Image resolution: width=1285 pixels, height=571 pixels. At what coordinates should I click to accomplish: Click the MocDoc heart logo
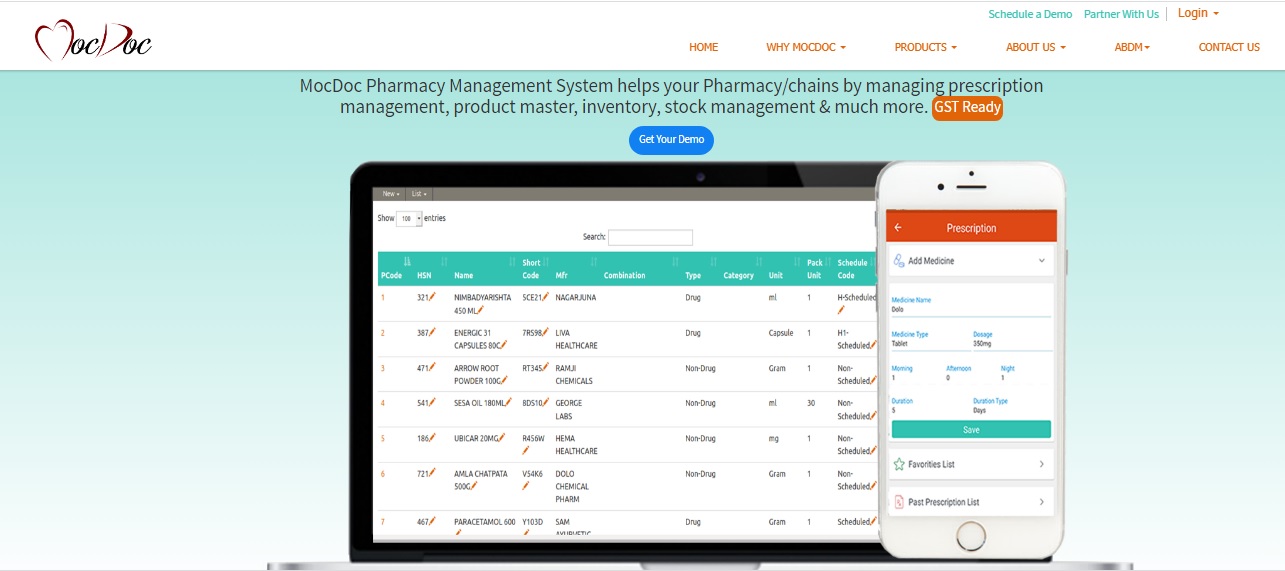[93, 41]
